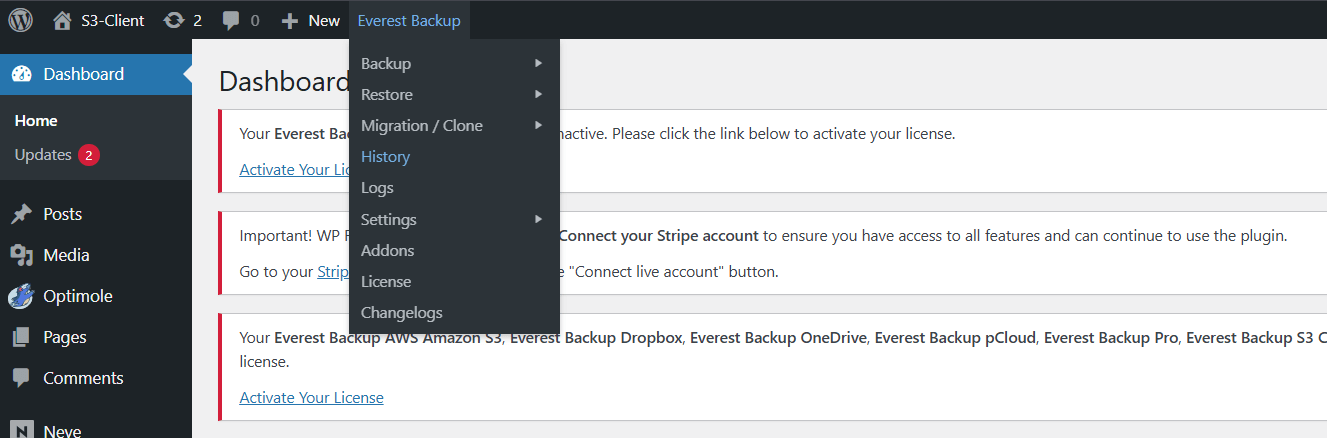Expand the Settings submenu arrow
Screen dimensions: 1327x438
coord(539,219)
